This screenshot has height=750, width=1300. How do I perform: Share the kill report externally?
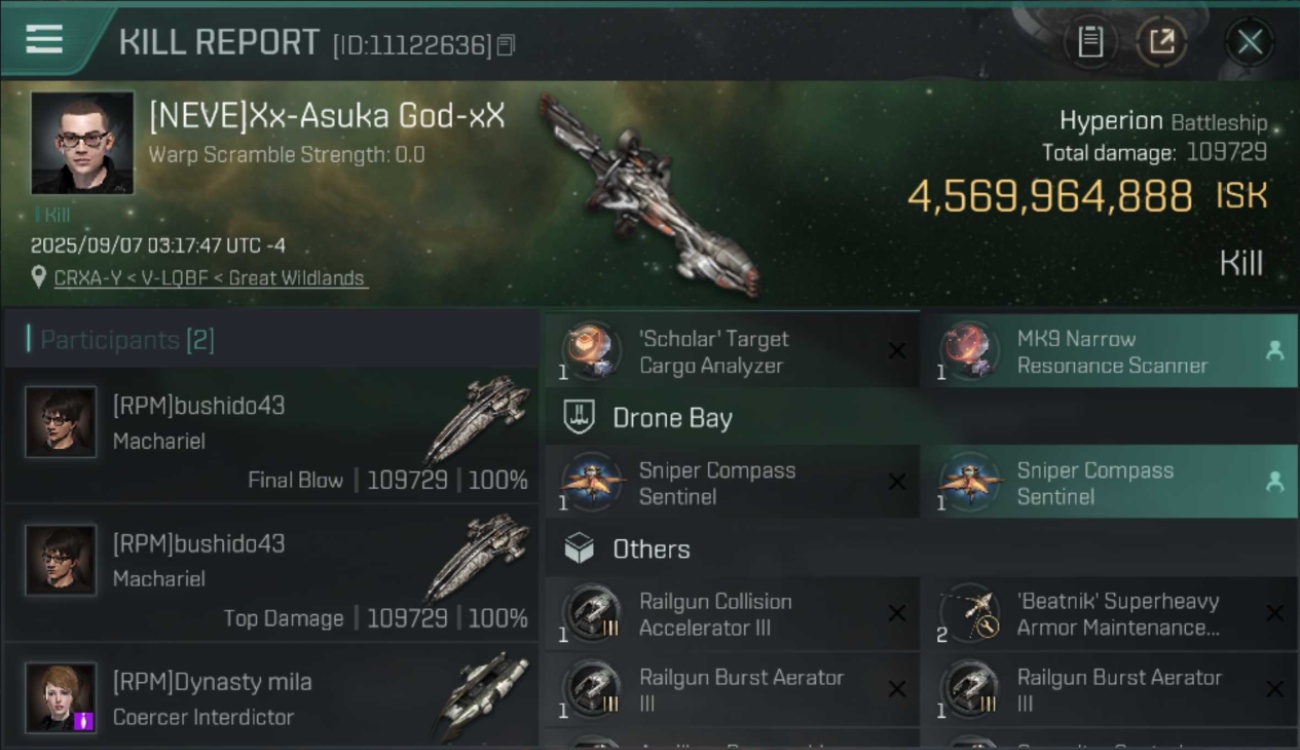1162,42
